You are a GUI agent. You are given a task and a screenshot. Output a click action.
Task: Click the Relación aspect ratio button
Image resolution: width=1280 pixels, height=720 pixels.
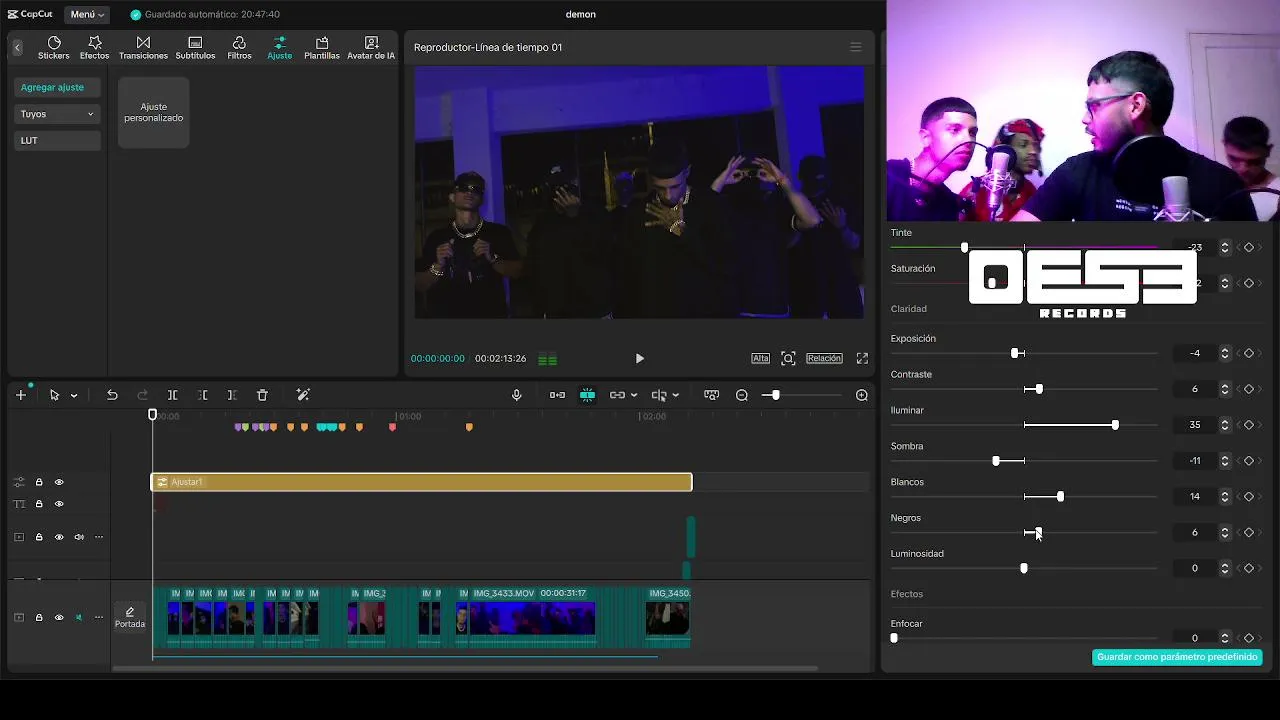(x=824, y=358)
